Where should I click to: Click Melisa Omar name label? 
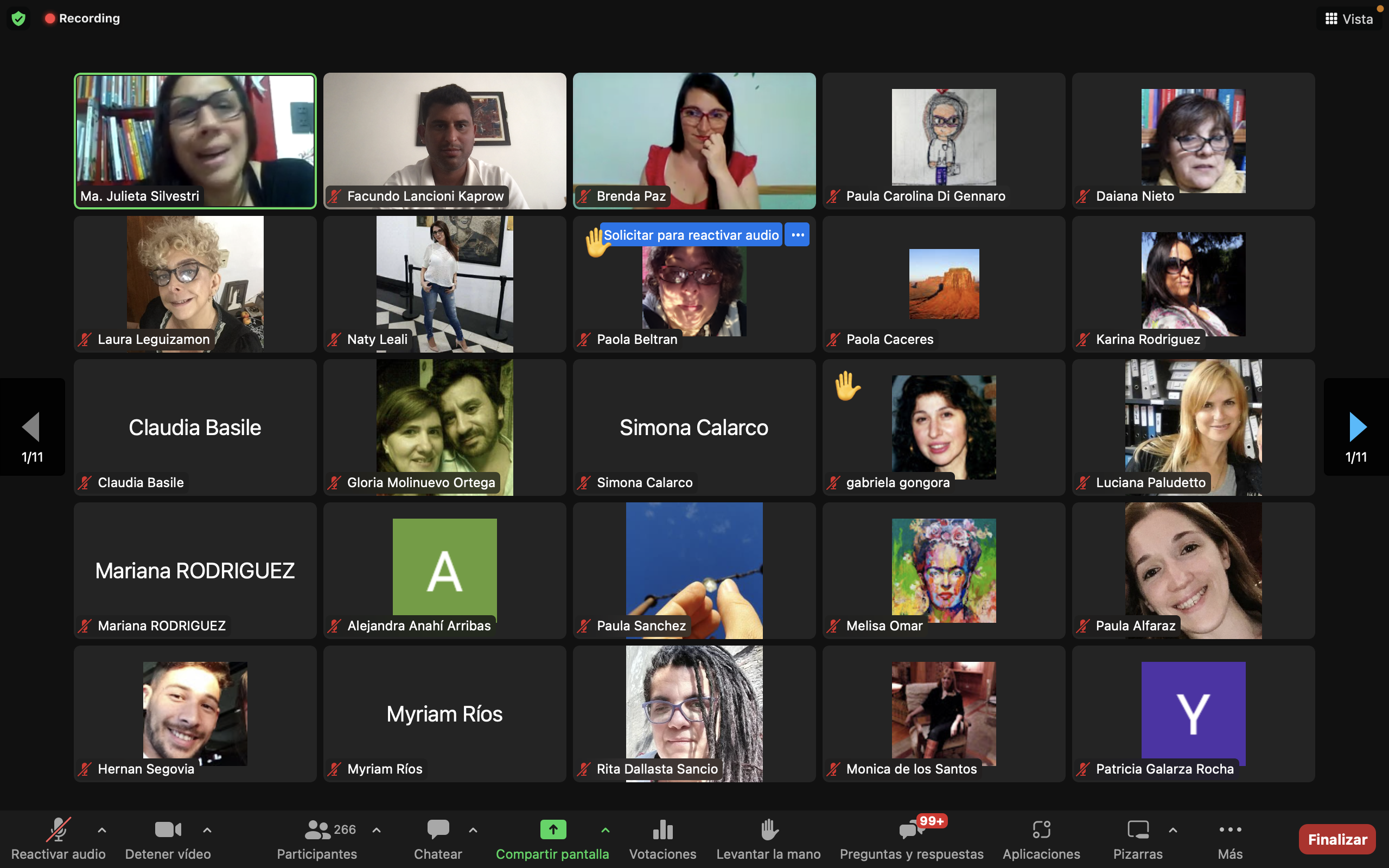884,626
